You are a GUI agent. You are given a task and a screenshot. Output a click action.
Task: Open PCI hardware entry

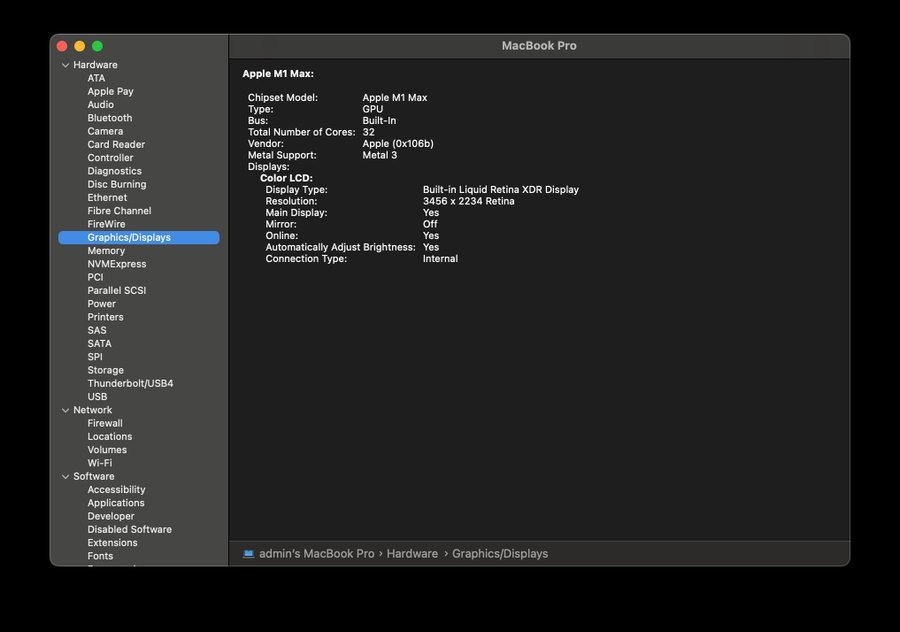point(95,277)
